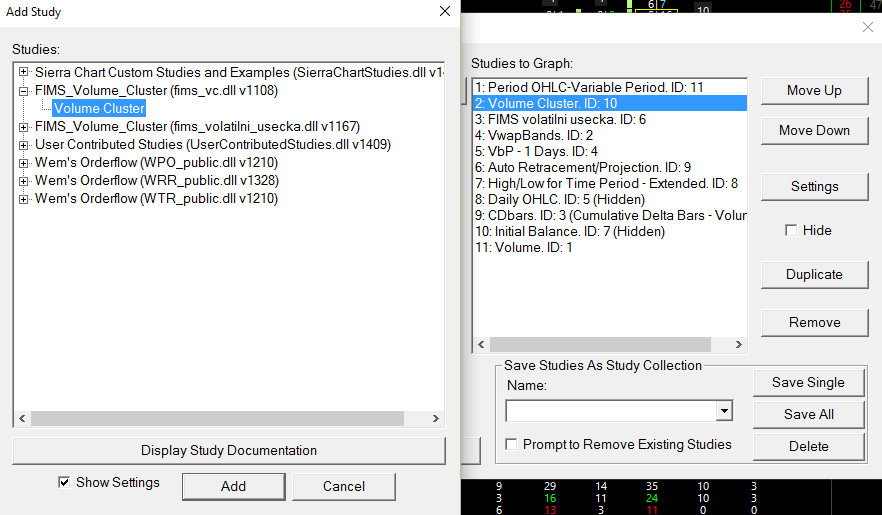Select '5: VbP - 1 Days. ID: 4'
The image size is (882, 515).
[610, 151]
